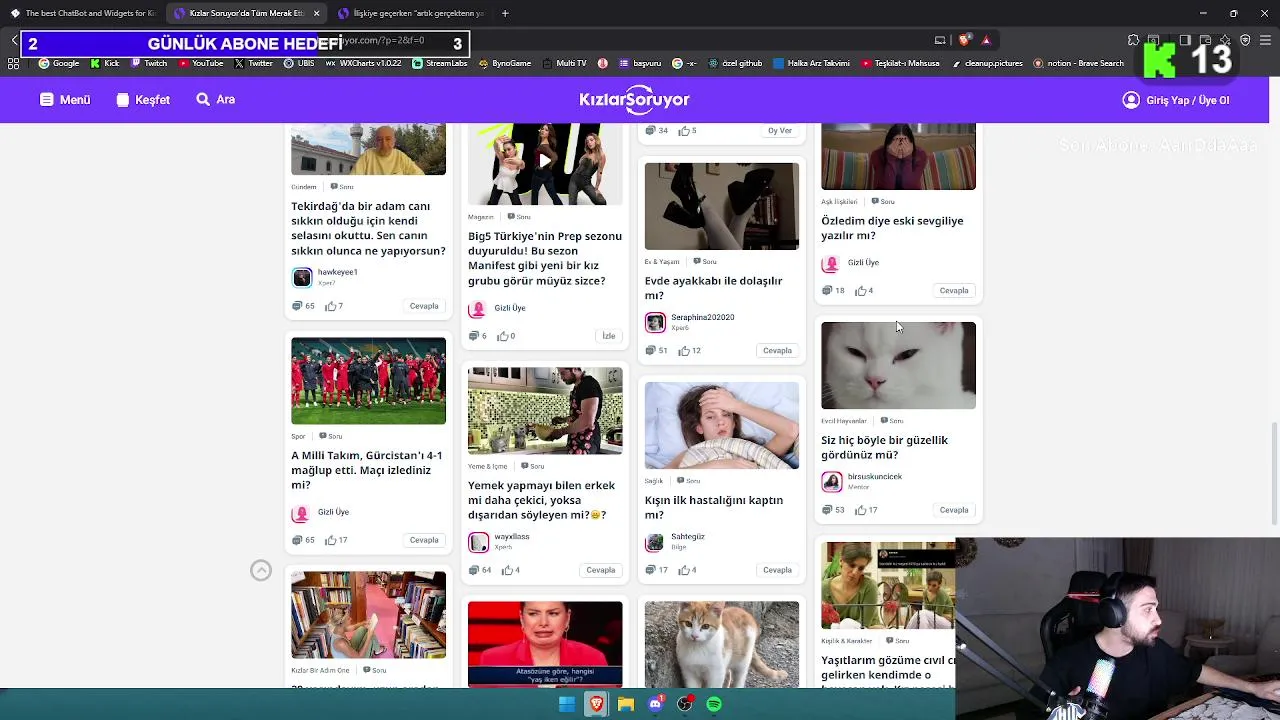Like the Yemek yapmayı bilen erkek post
Screen dimensions: 1280x720
coord(511,570)
